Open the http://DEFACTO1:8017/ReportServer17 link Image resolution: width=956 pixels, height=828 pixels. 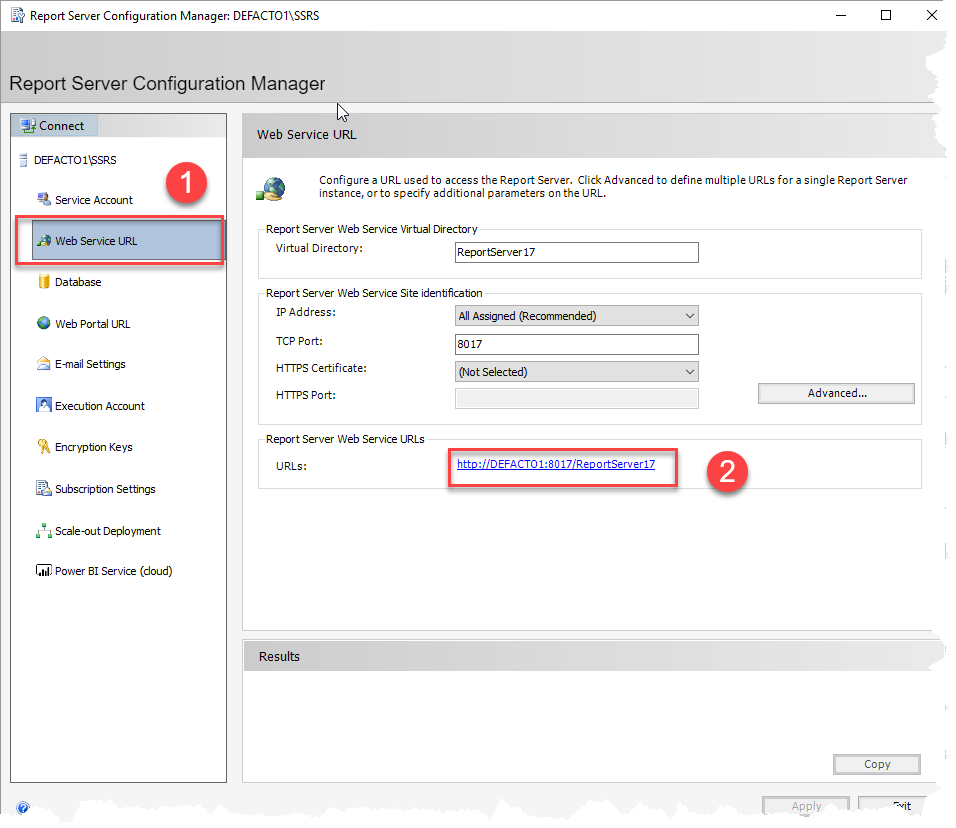[555, 464]
